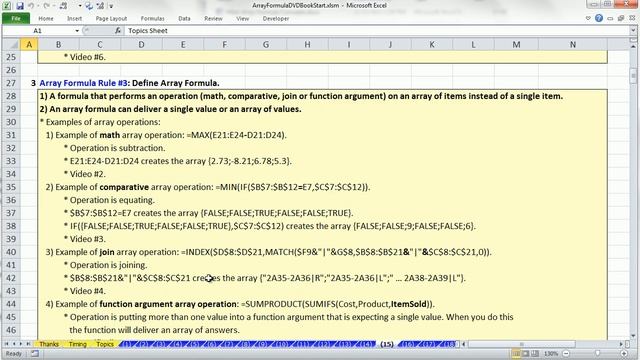Go to next sheet tab navigation arrow
The height and width of the screenshot is (360, 640).
pos(21,344)
